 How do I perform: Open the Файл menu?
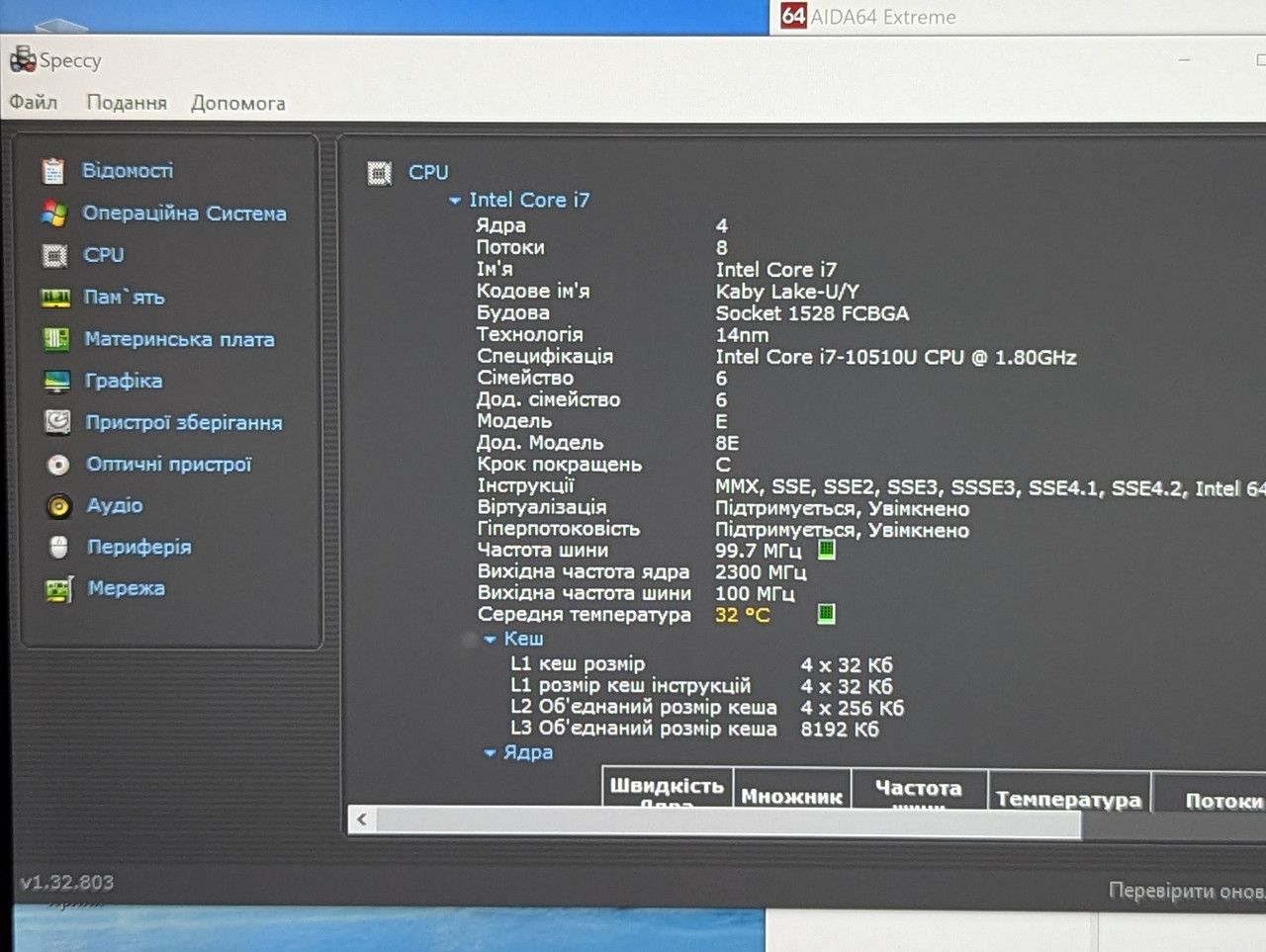pos(34,102)
